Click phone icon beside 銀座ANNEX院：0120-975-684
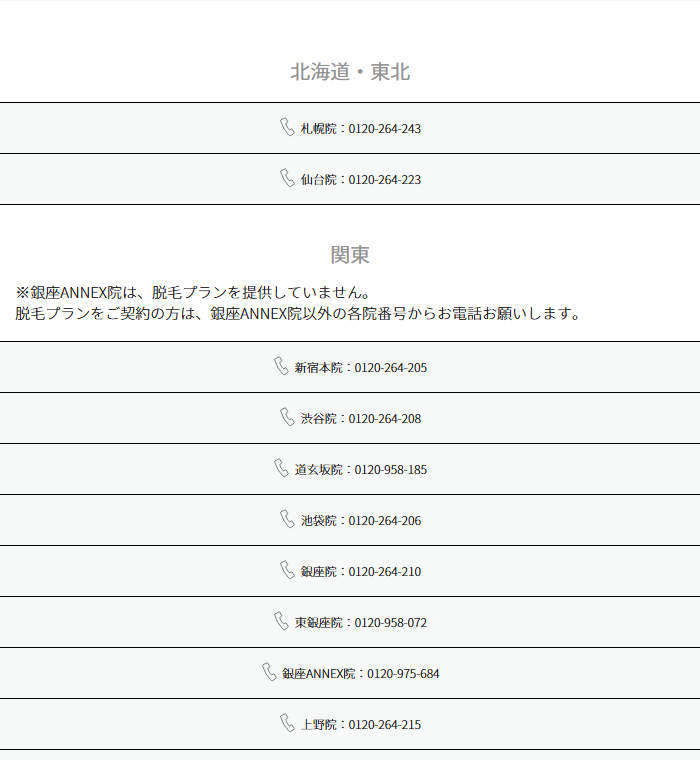 pos(269,672)
